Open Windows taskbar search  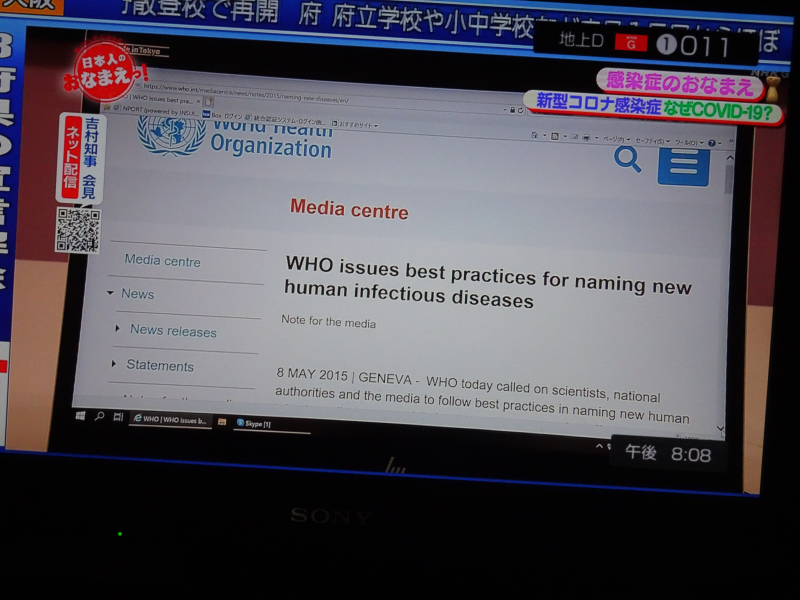click(x=99, y=416)
